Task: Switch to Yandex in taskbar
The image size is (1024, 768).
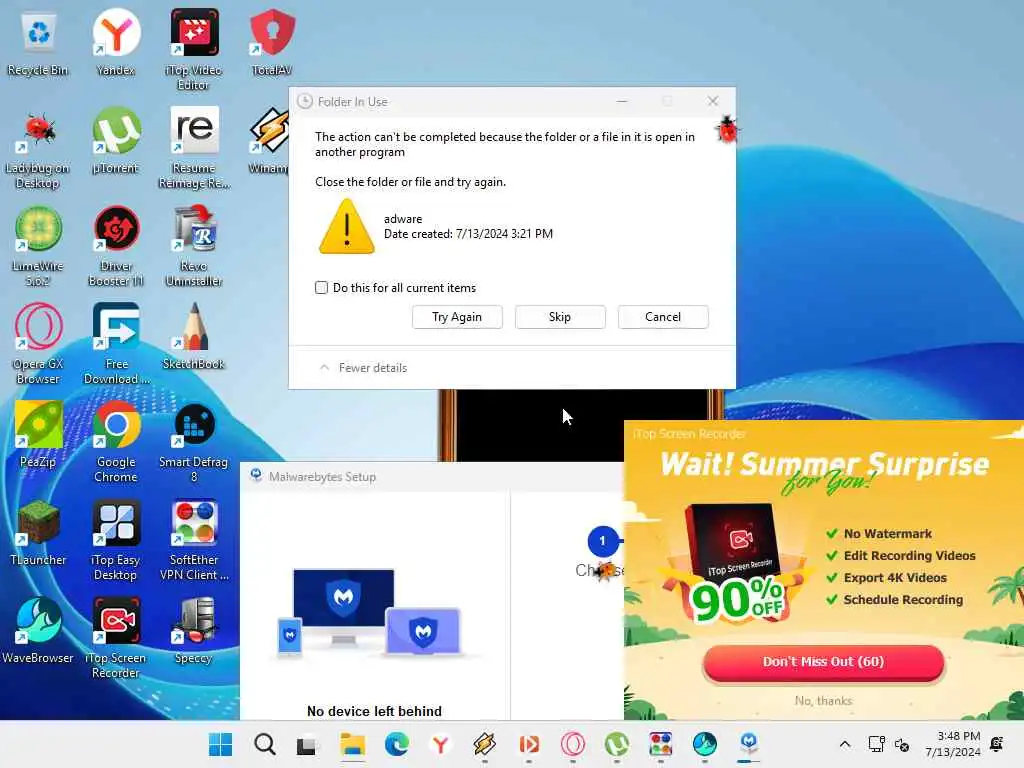Action: click(441, 744)
